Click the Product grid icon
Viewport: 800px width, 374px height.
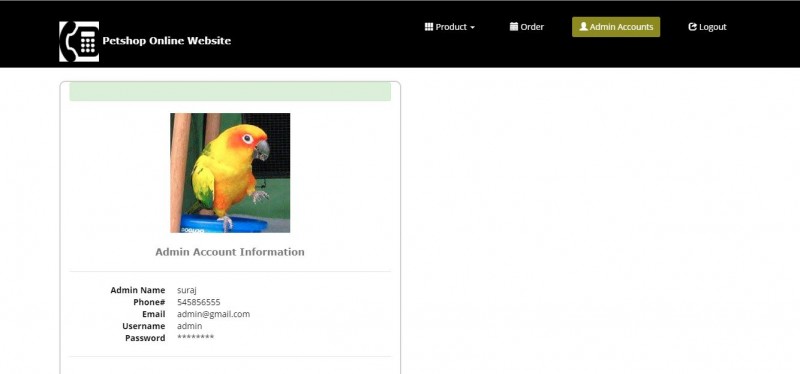click(x=429, y=27)
